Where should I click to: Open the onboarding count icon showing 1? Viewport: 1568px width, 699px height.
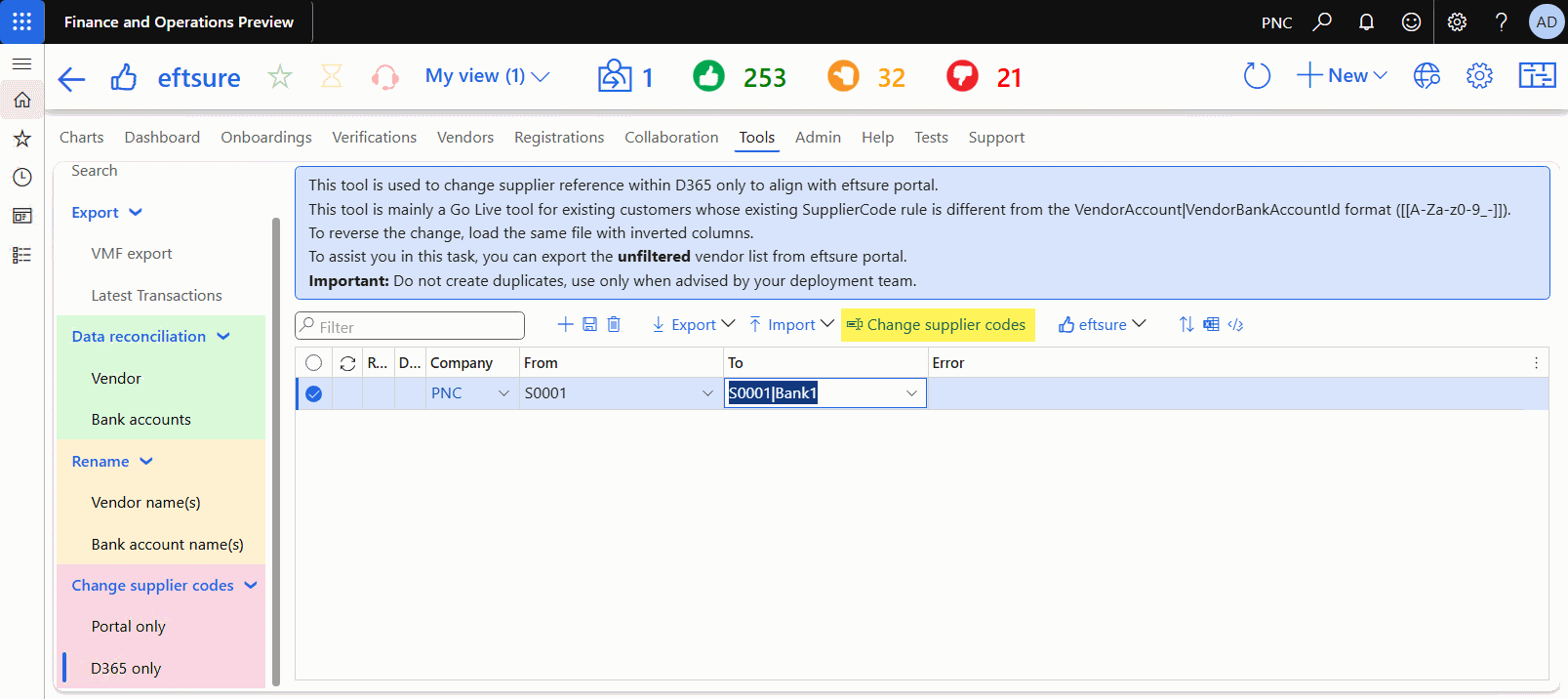pos(615,76)
